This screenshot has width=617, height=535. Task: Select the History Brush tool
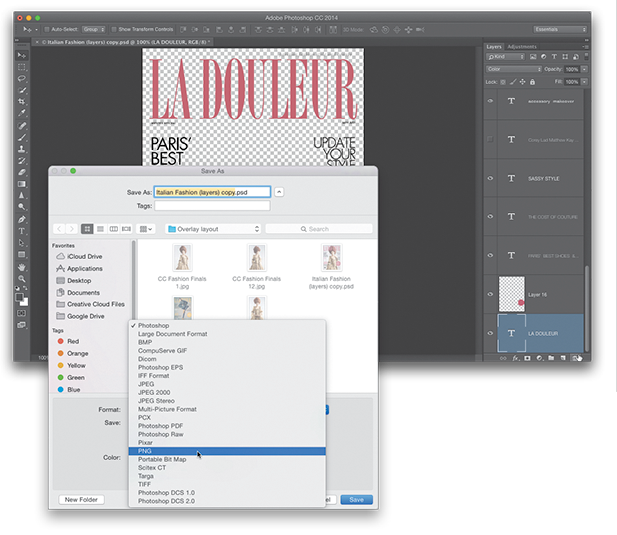[22, 160]
